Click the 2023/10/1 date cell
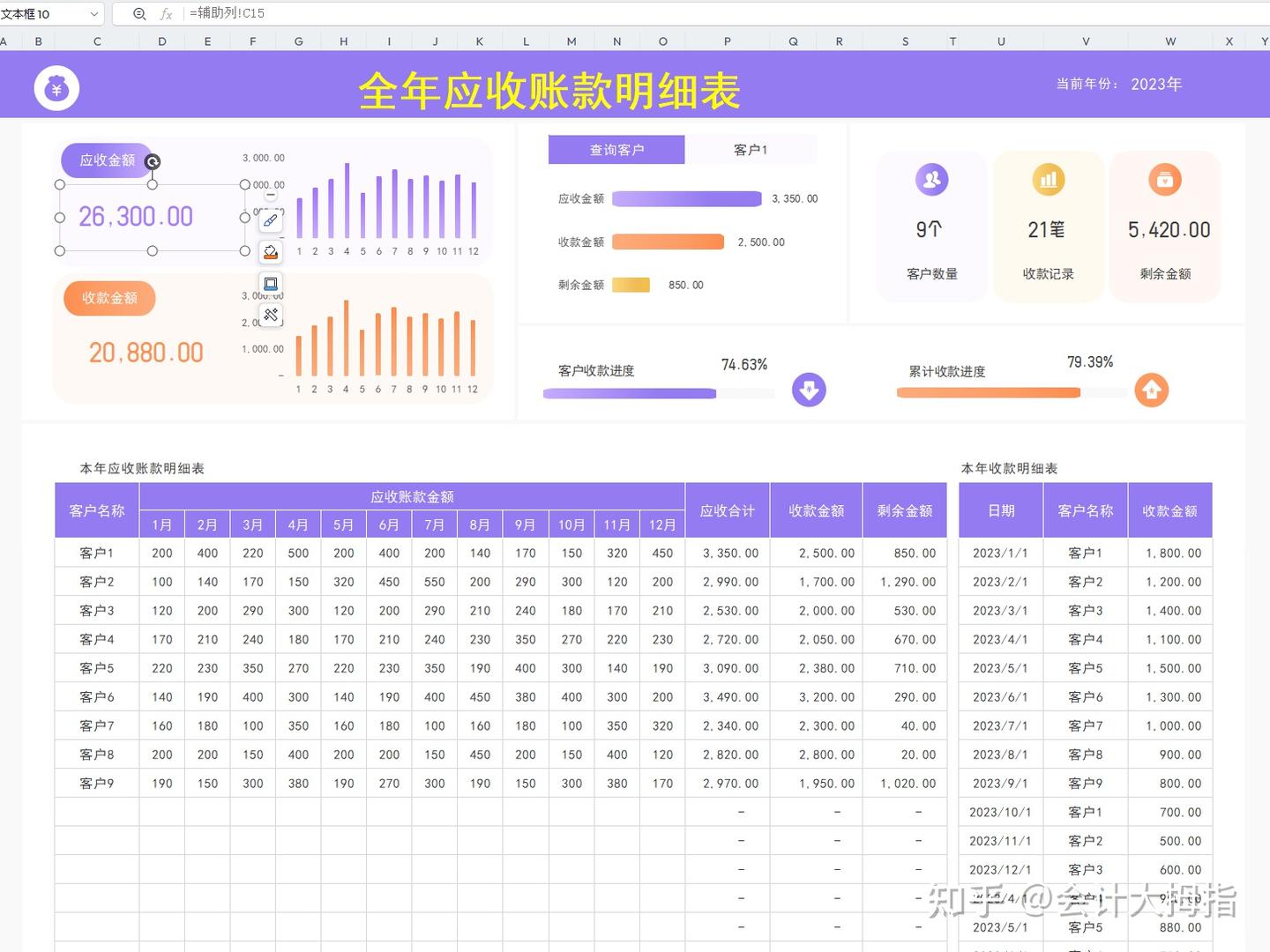Viewport: 1270px width, 952px height. (x=1000, y=812)
